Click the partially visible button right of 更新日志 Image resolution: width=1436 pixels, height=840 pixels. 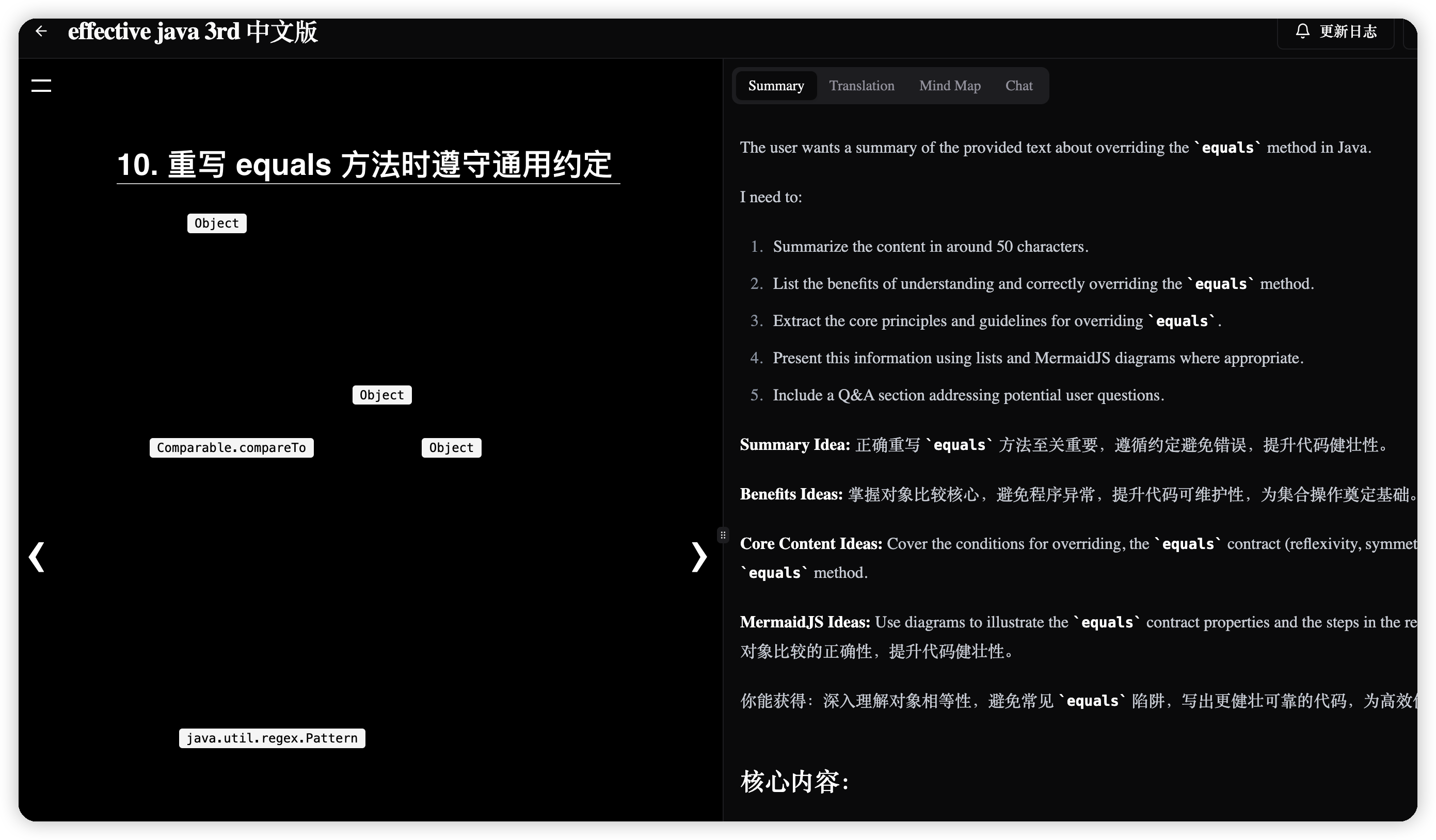click(x=1411, y=33)
